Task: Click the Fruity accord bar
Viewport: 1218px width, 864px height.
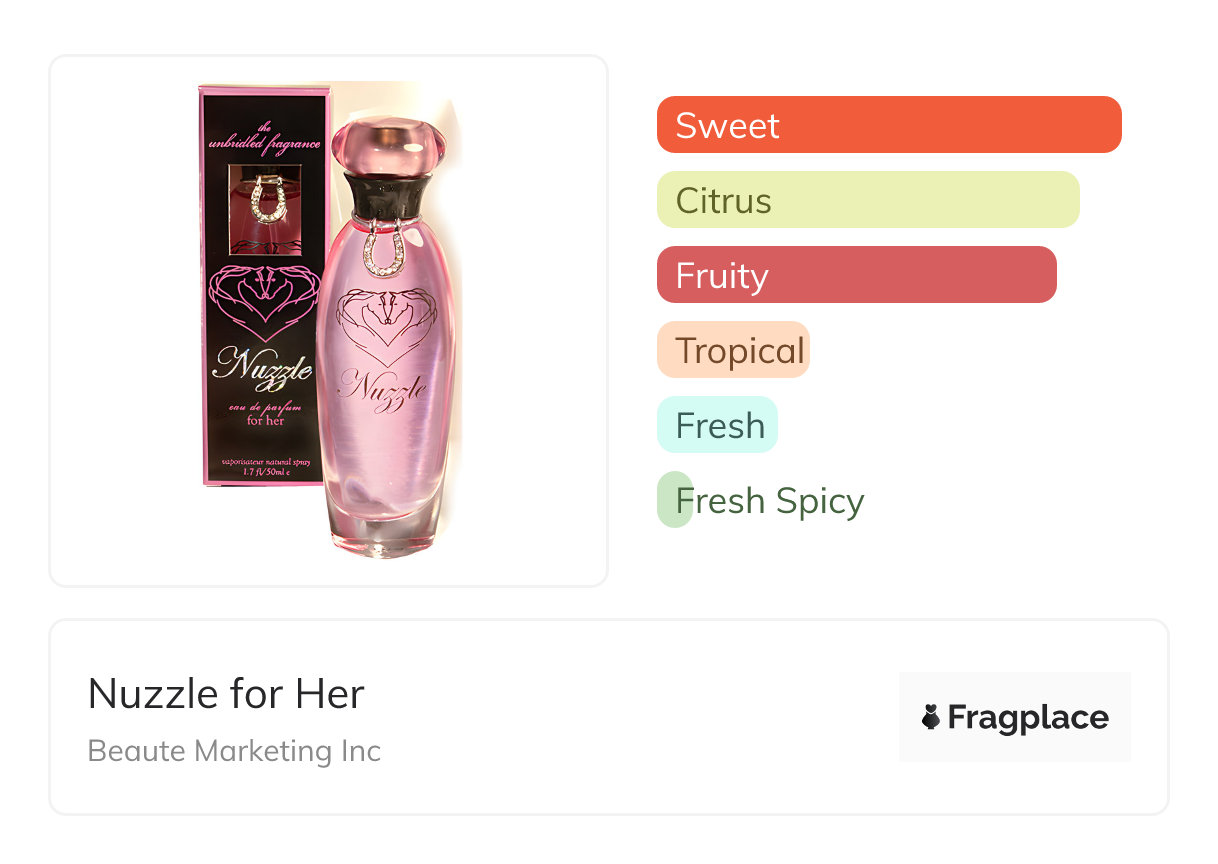Action: [x=856, y=275]
